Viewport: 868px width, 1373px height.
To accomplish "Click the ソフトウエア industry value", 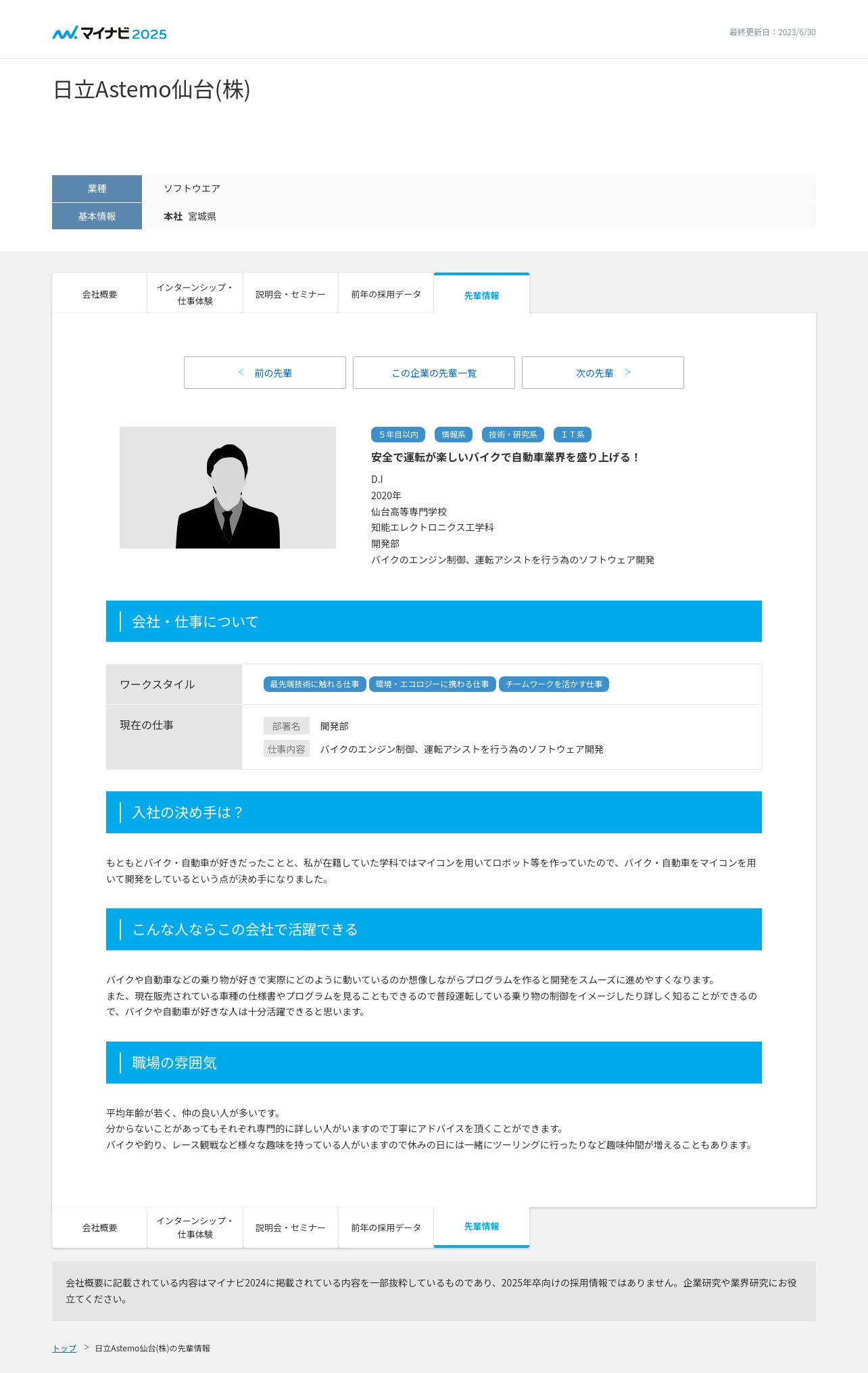I will point(192,189).
